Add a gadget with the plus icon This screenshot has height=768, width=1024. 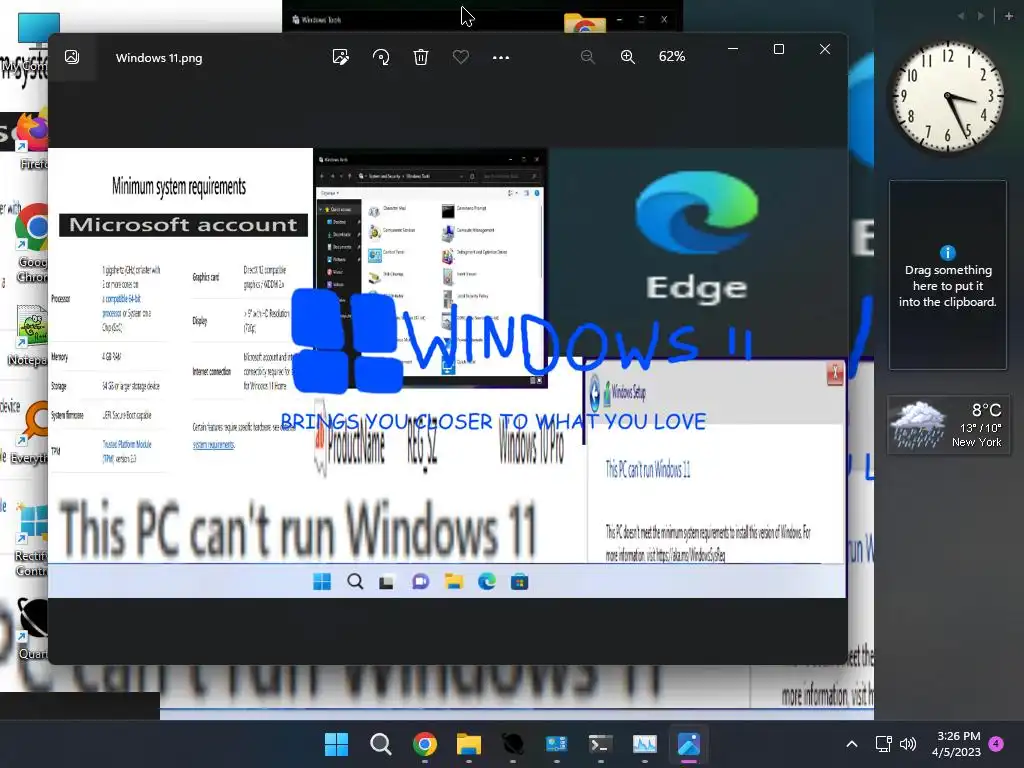click(1009, 16)
